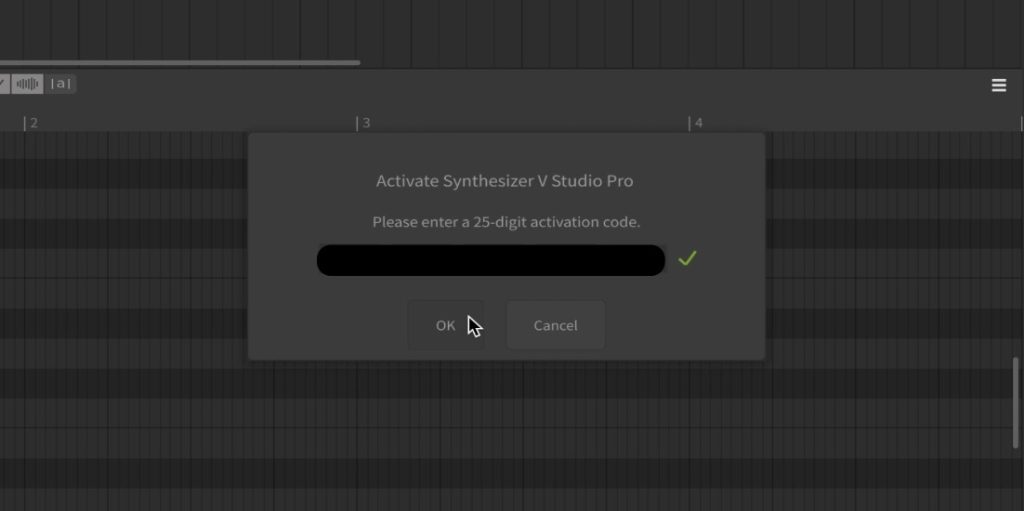
Task: Click the empty piano roll grid below the dialog
Action: pyautogui.click(x=500, y=430)
